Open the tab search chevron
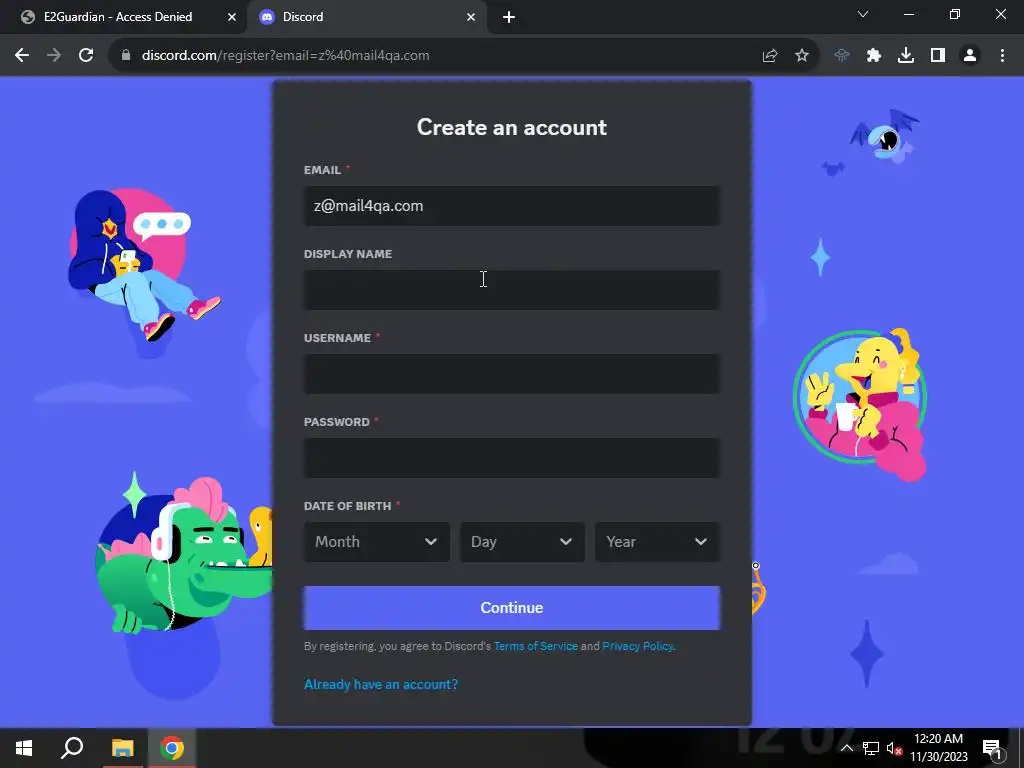The image size is (1024, 768). click(x=863, y=14)
